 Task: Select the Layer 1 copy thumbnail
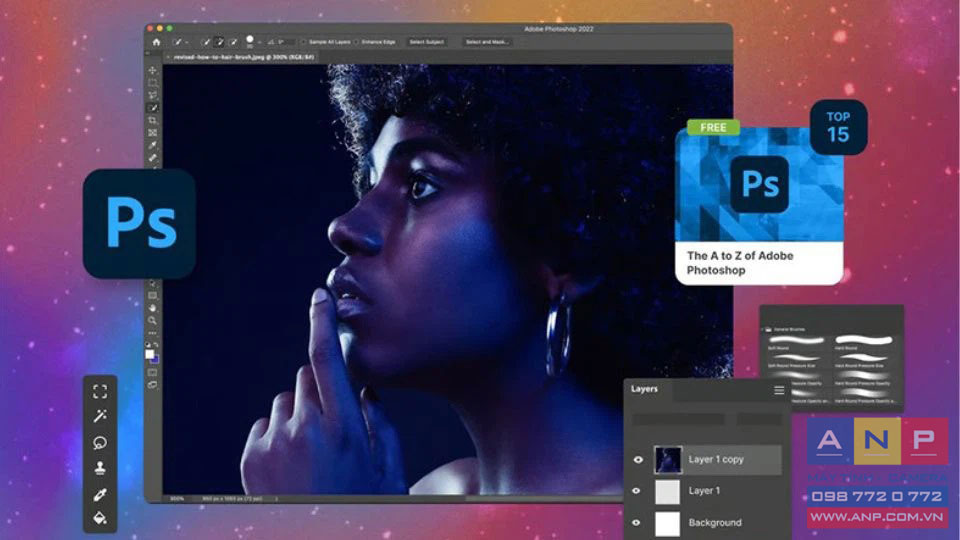coord(667,460)
